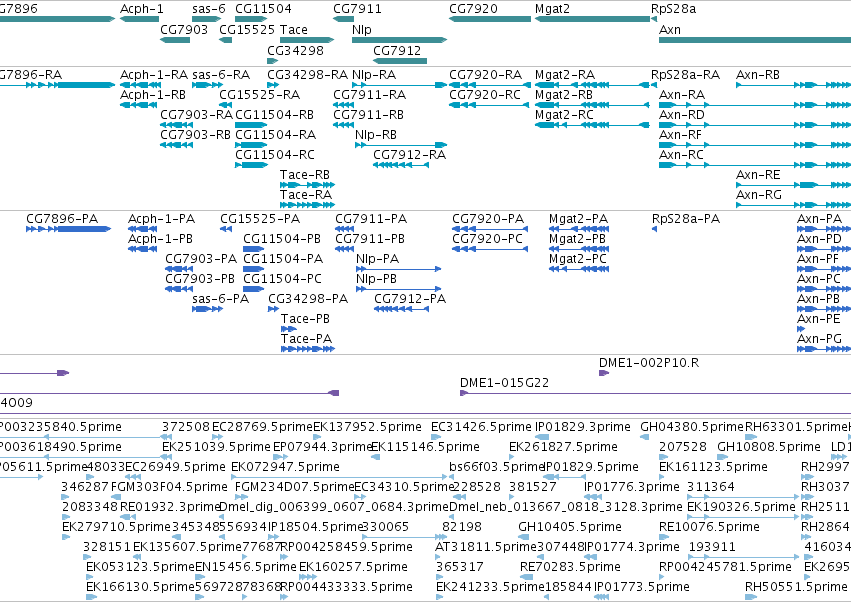Image resolution: width=851 pixels, height=602 pixels.
Task: Click the CG15525-RA transcript label
Action: 260,95
